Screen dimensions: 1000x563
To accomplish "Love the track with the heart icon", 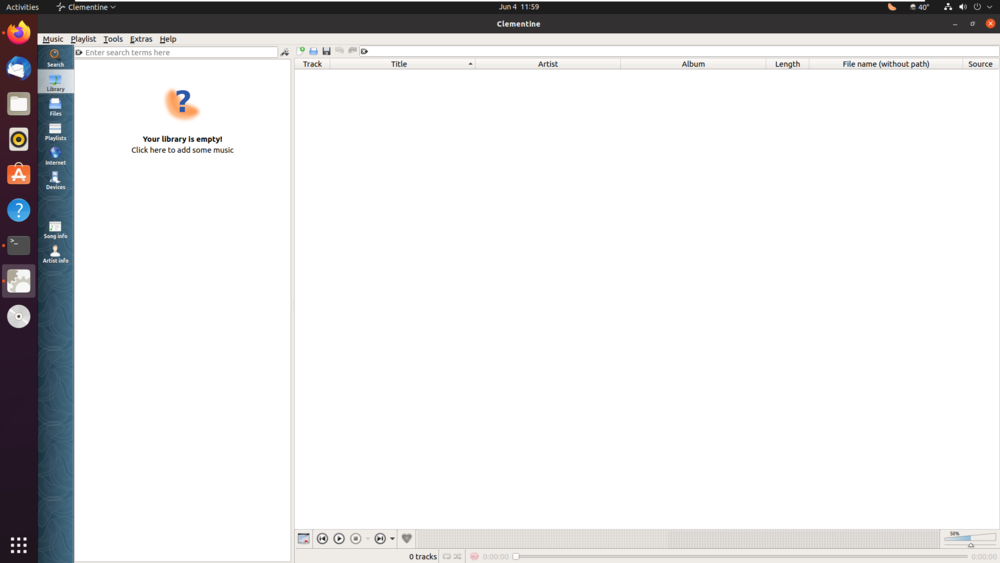I will click(x=407, y=539).
